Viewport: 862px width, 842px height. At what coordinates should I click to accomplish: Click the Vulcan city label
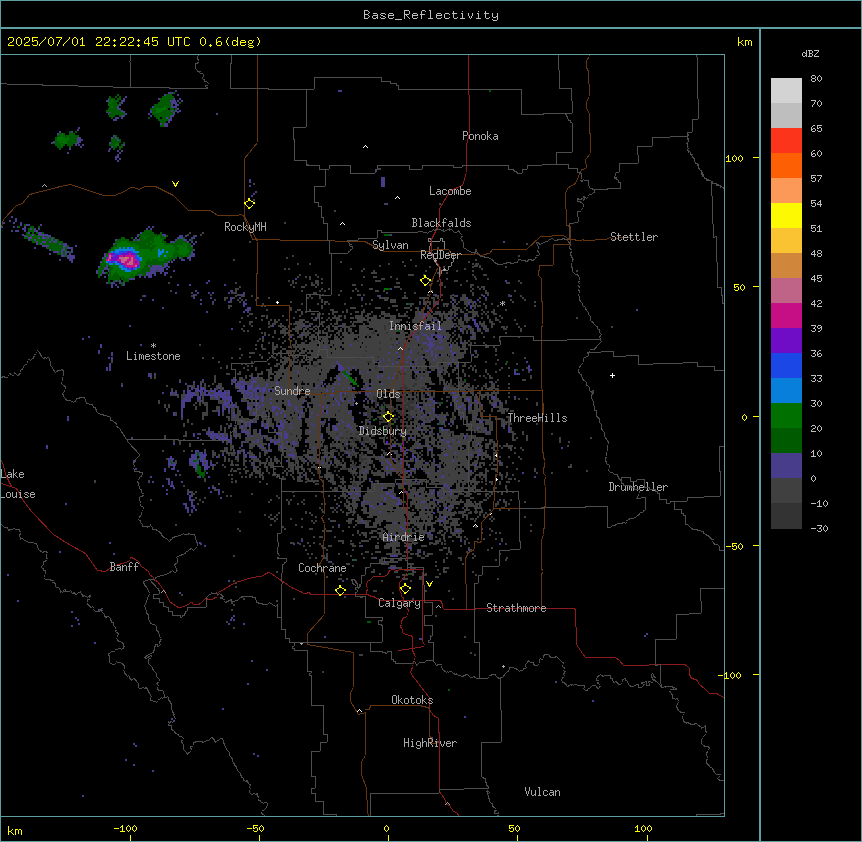tap(543, 792)
